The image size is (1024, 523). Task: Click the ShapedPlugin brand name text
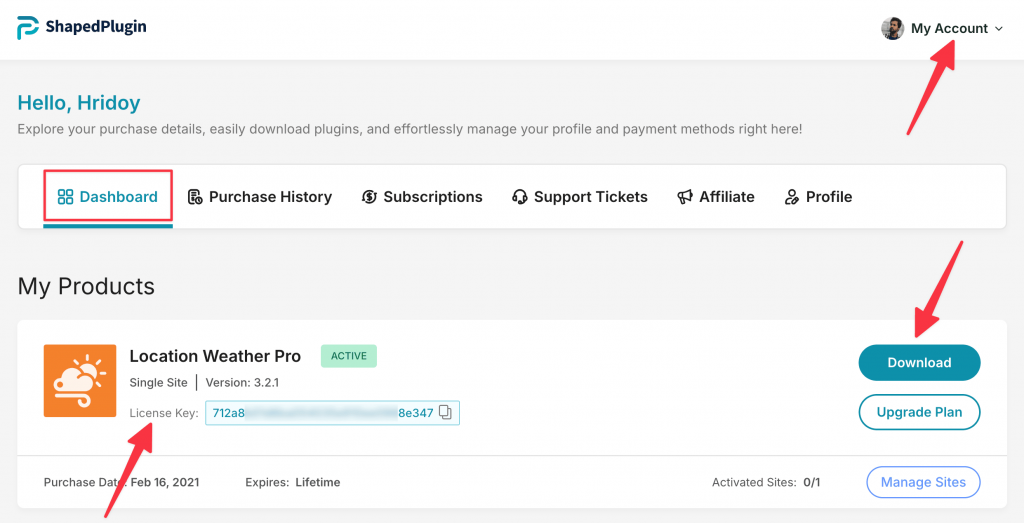coord(96,27)
